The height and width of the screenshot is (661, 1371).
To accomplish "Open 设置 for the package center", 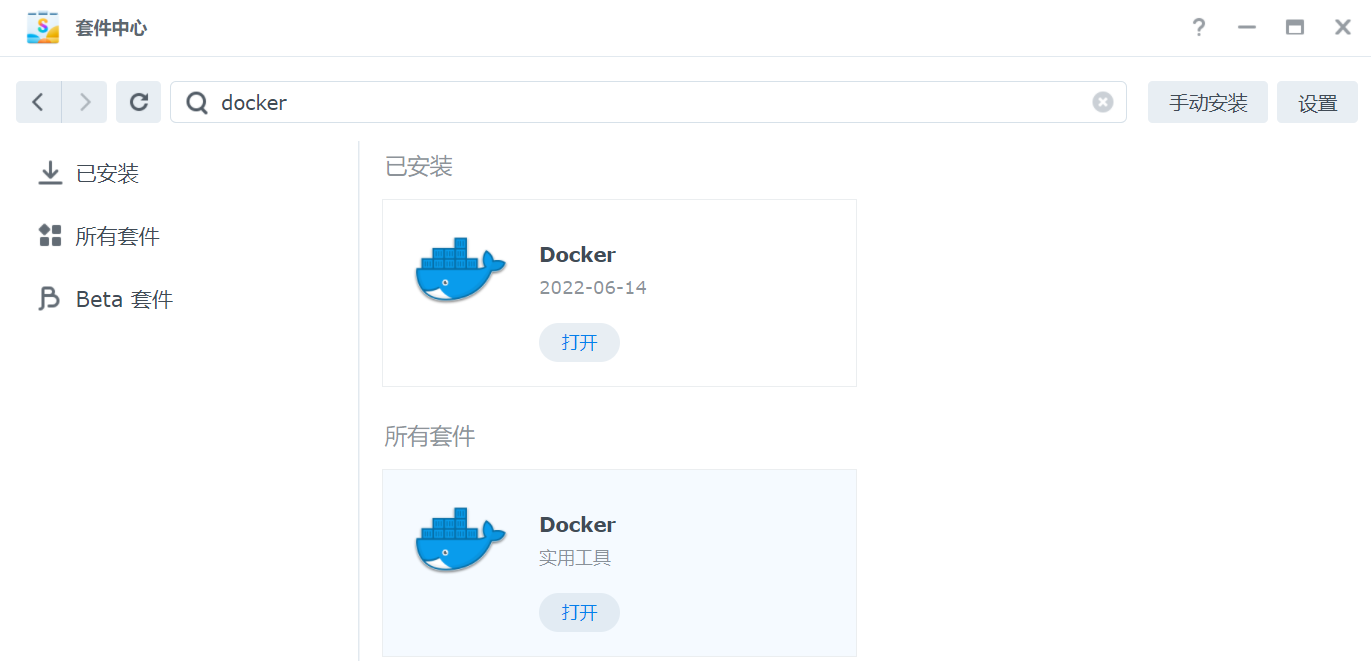I will [1317, 103].
